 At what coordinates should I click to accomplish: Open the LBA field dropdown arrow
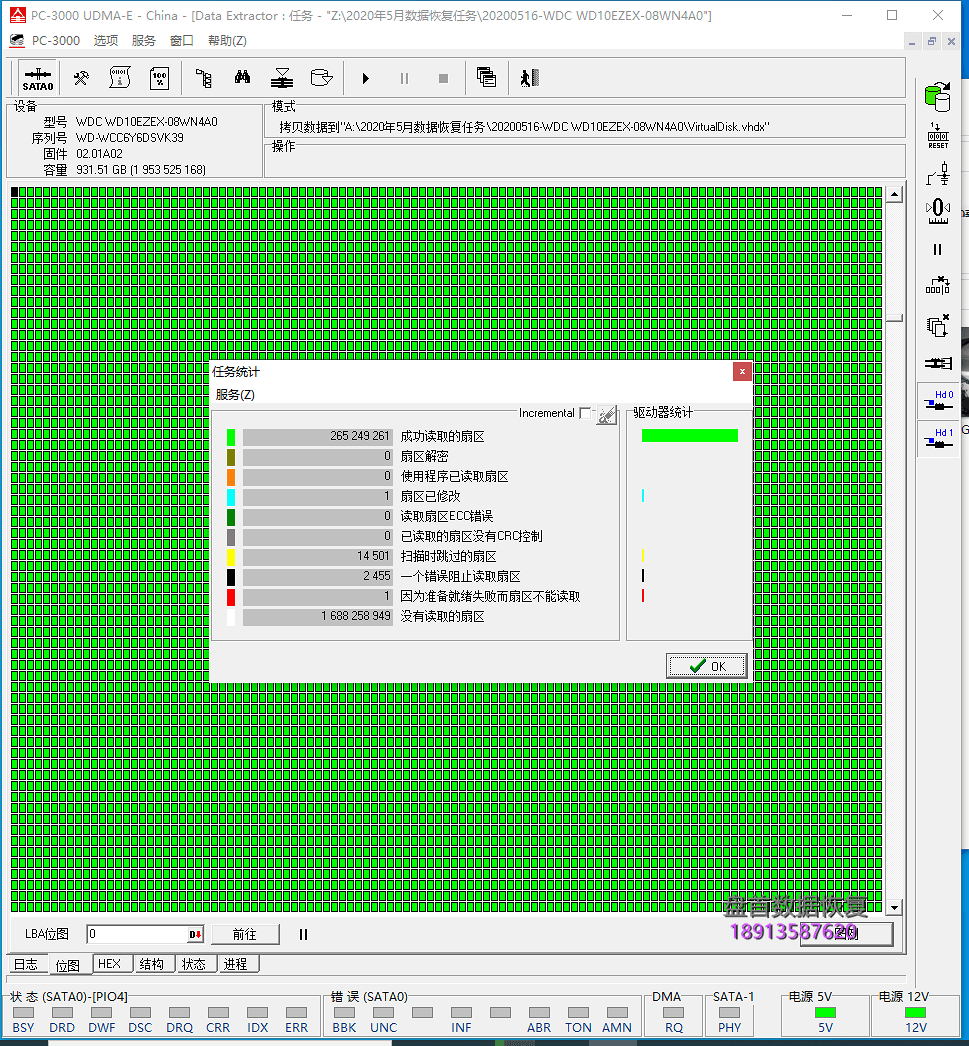click(195, 934)
